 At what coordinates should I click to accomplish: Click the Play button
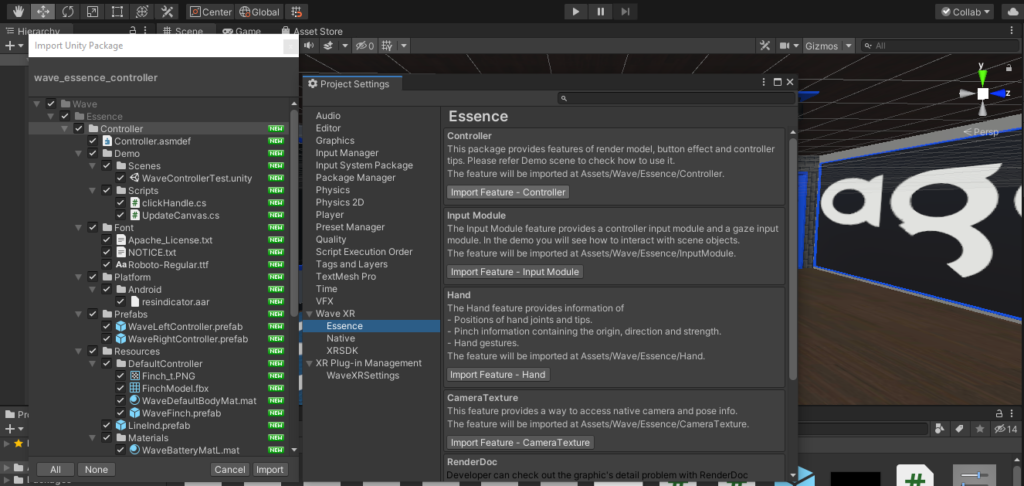click(x=575, y=12)
